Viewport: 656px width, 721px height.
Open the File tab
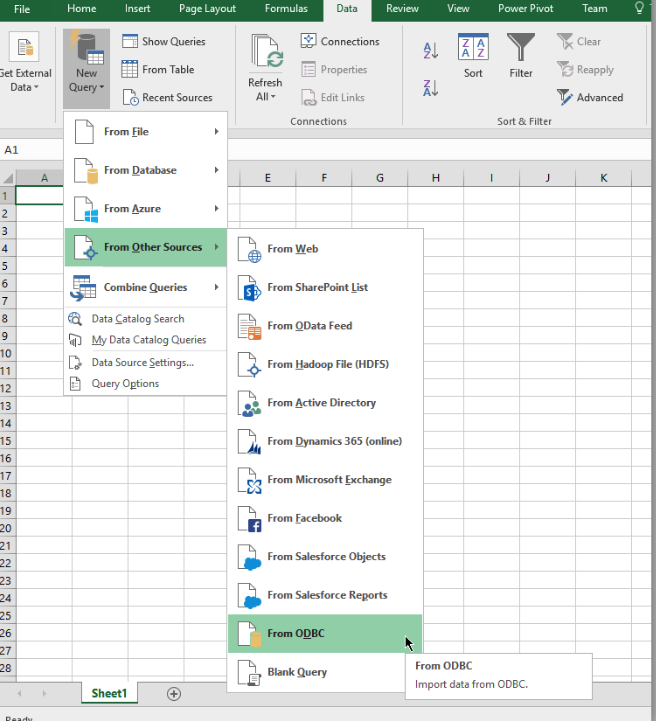tap(22, 9)
